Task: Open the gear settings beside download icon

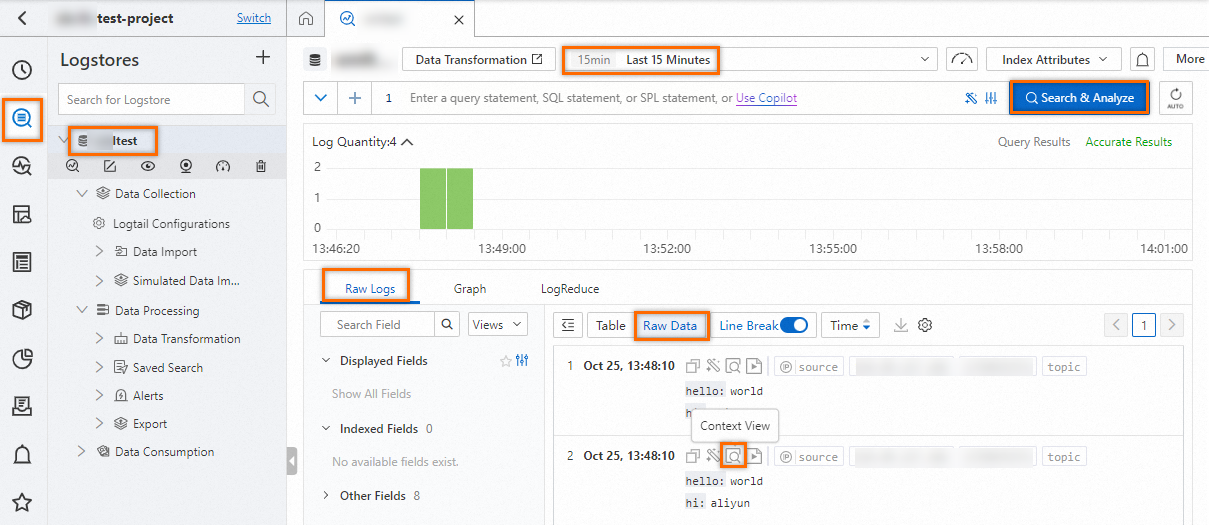Action: click(925, 325)
